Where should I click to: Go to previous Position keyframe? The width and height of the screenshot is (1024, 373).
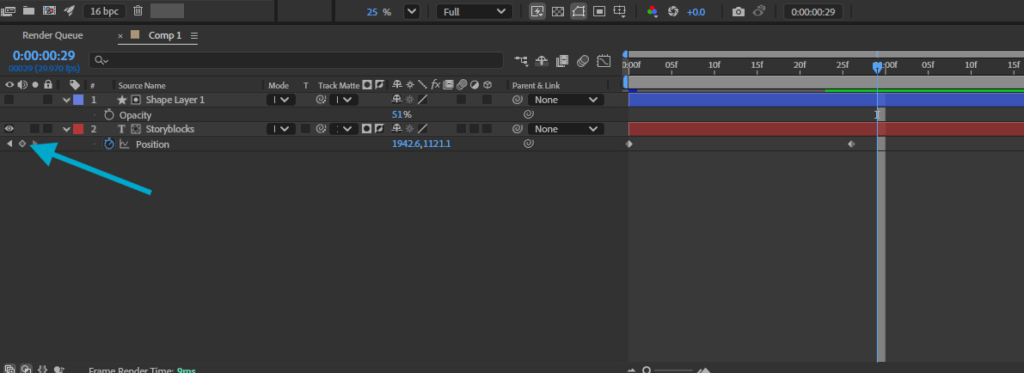pos(9,144)
